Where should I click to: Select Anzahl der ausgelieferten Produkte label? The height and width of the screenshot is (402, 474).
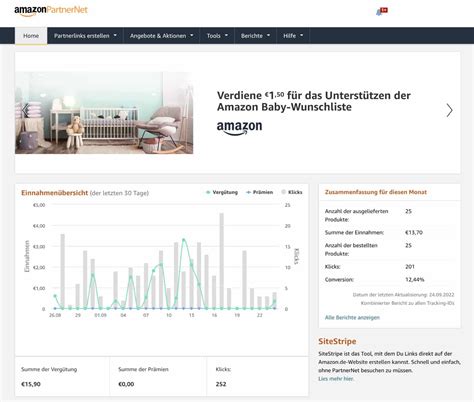(356, 215)
